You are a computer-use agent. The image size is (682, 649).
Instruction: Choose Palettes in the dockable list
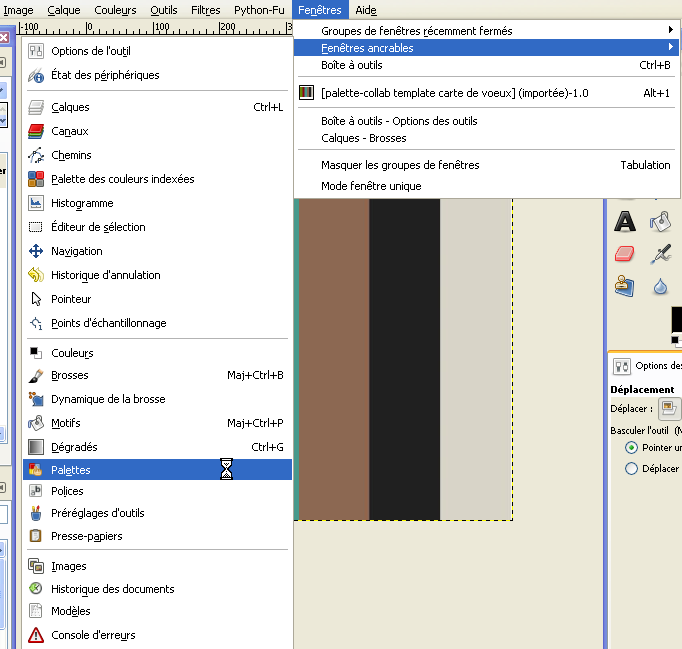coord(157,470)
